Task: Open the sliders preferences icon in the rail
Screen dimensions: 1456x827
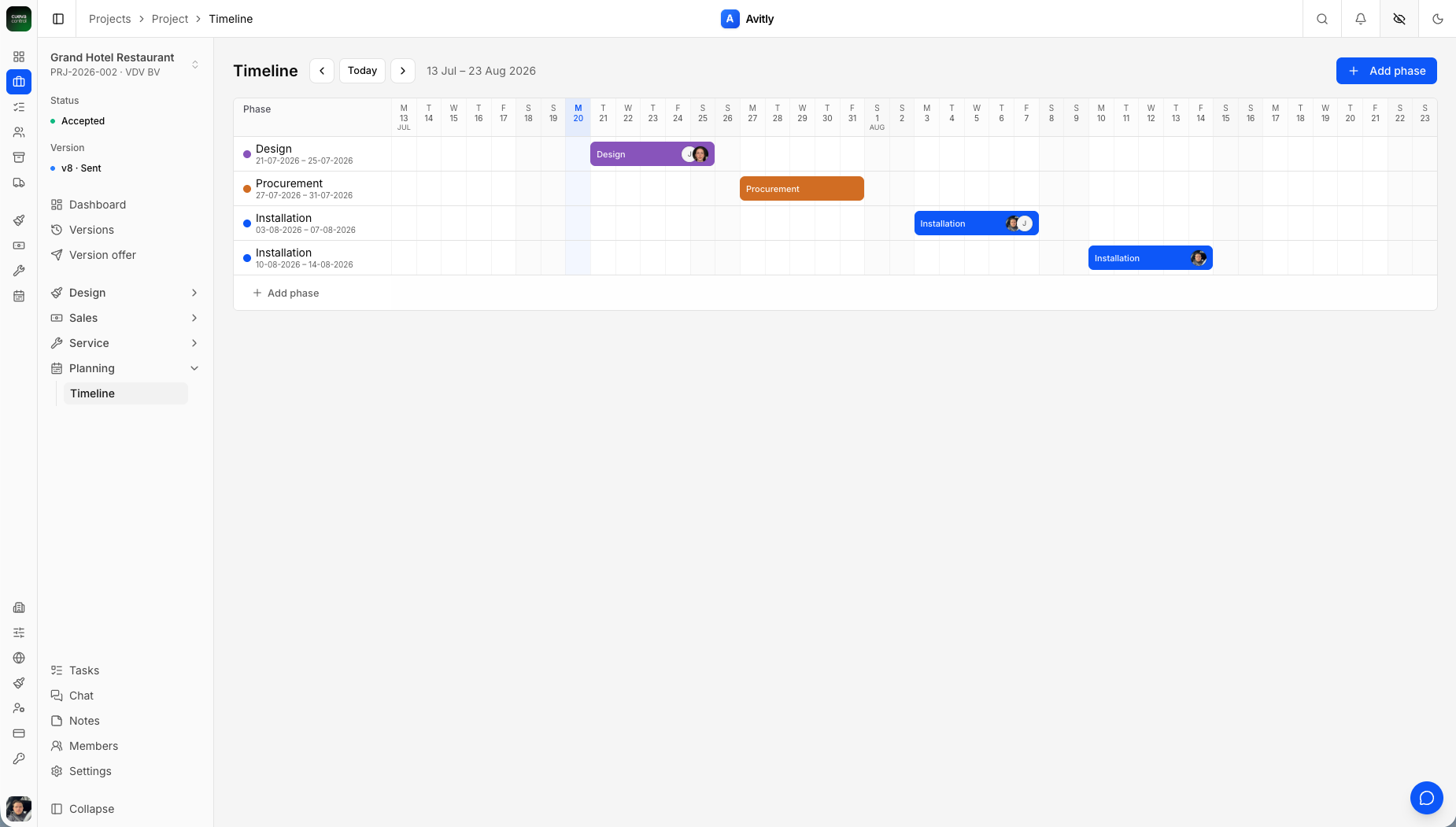Action: tap(19, 633)
